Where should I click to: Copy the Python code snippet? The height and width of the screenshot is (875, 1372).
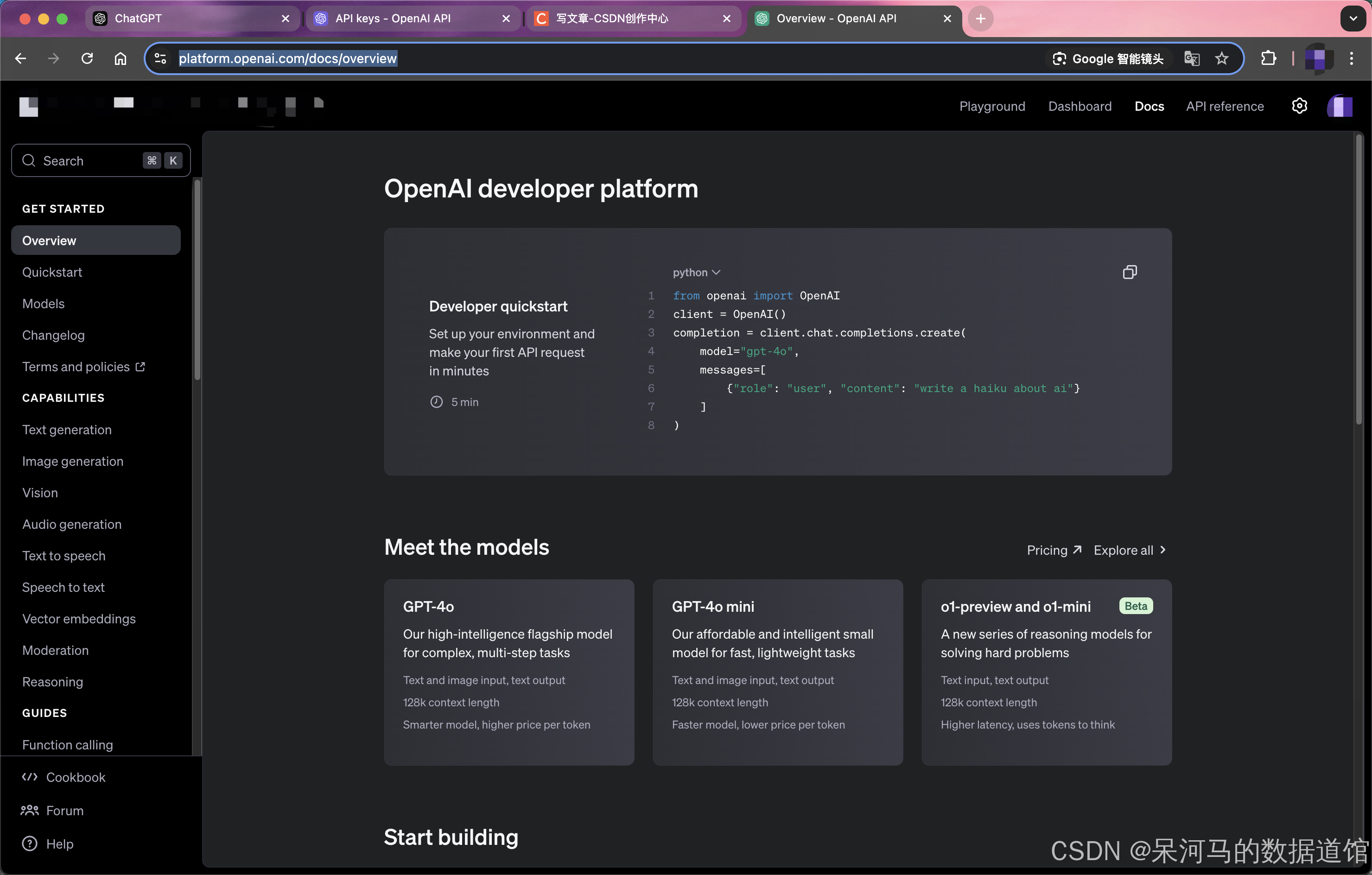pos(1129,273)
